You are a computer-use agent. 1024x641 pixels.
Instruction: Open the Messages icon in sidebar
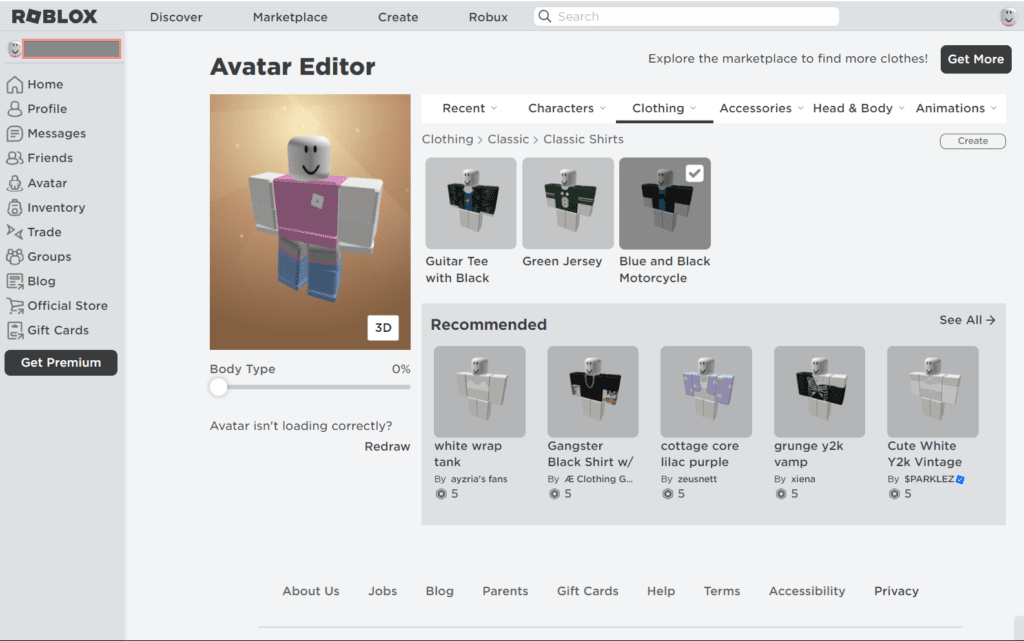(14, 133)
